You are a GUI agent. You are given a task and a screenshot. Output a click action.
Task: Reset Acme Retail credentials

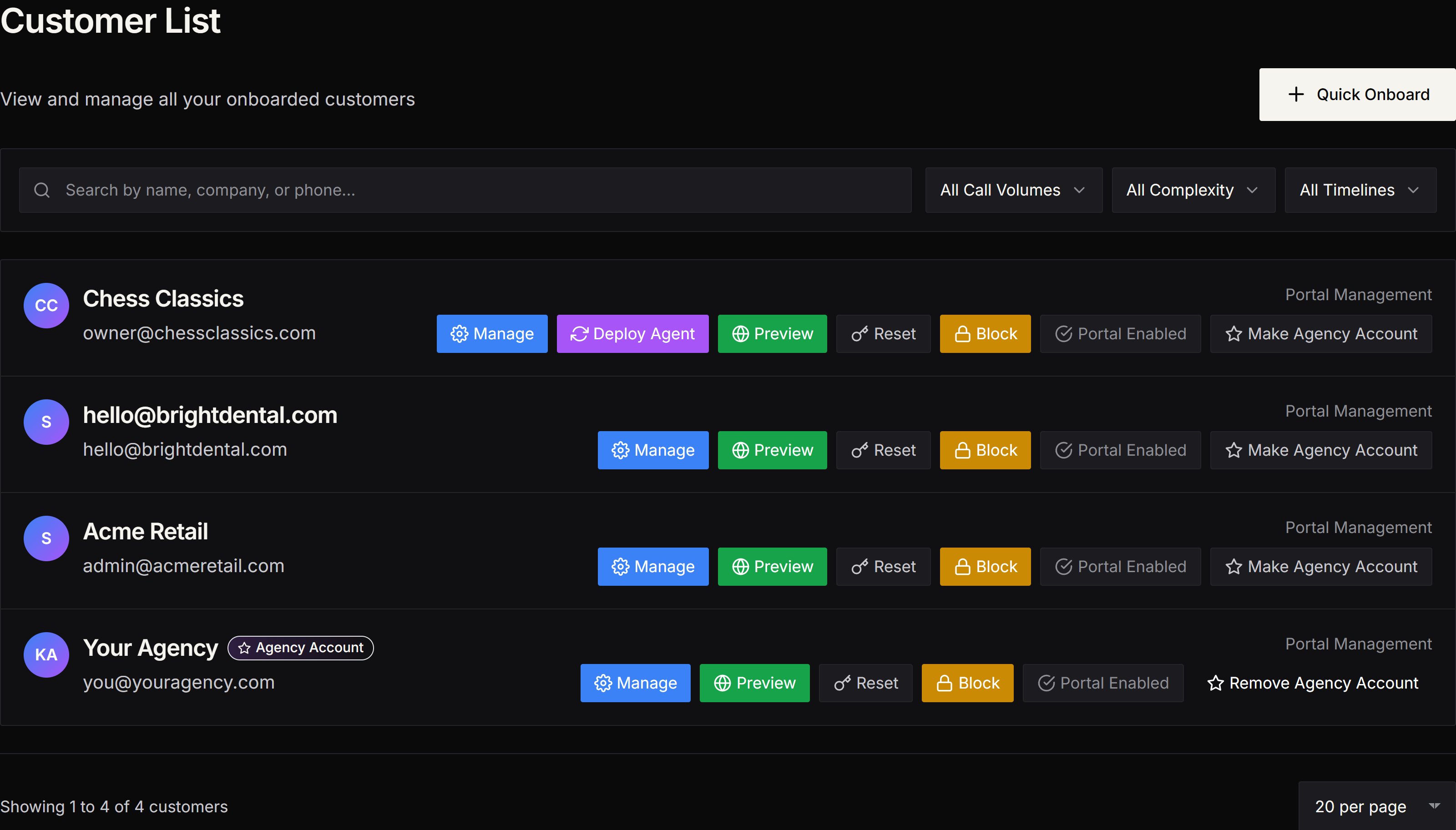pos(884,567)
